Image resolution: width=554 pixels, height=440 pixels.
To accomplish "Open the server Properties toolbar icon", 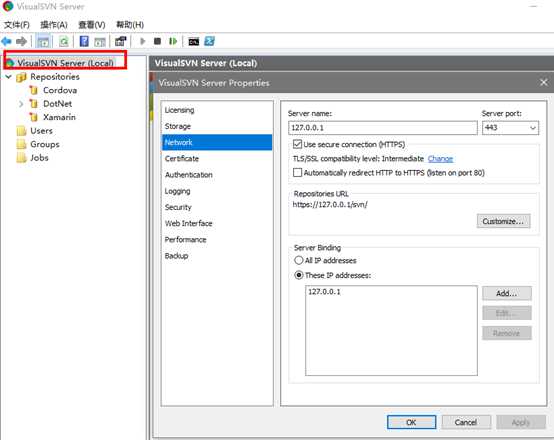I will tap(120, 41).
